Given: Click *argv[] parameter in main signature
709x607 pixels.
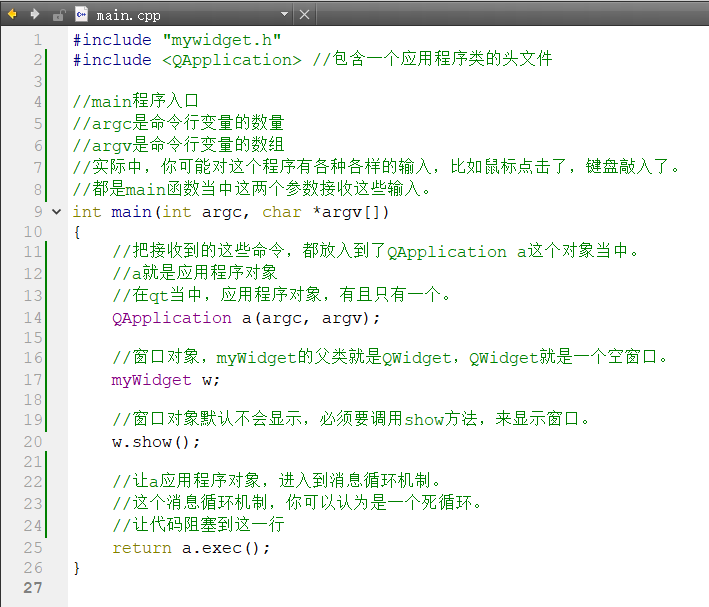Looking at the screenshot, I should [346, 212].
